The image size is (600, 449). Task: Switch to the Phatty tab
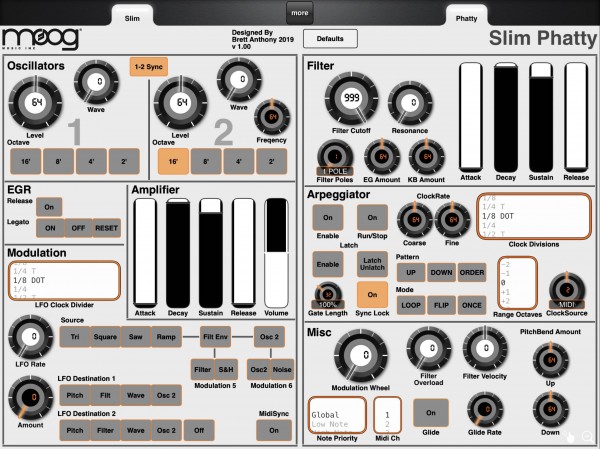[x=466, y=18]
